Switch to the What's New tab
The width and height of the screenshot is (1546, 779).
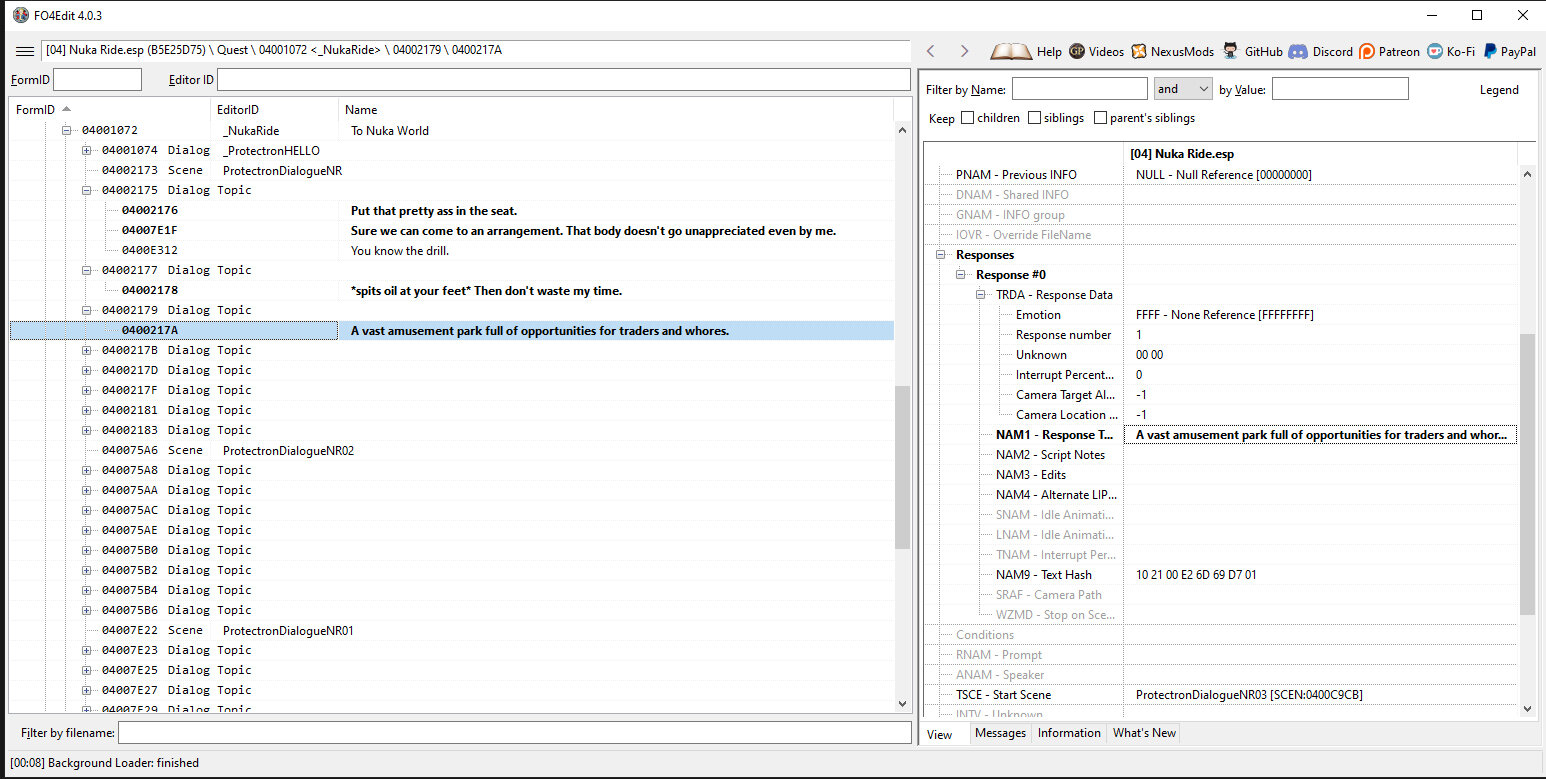[1144, 733]
